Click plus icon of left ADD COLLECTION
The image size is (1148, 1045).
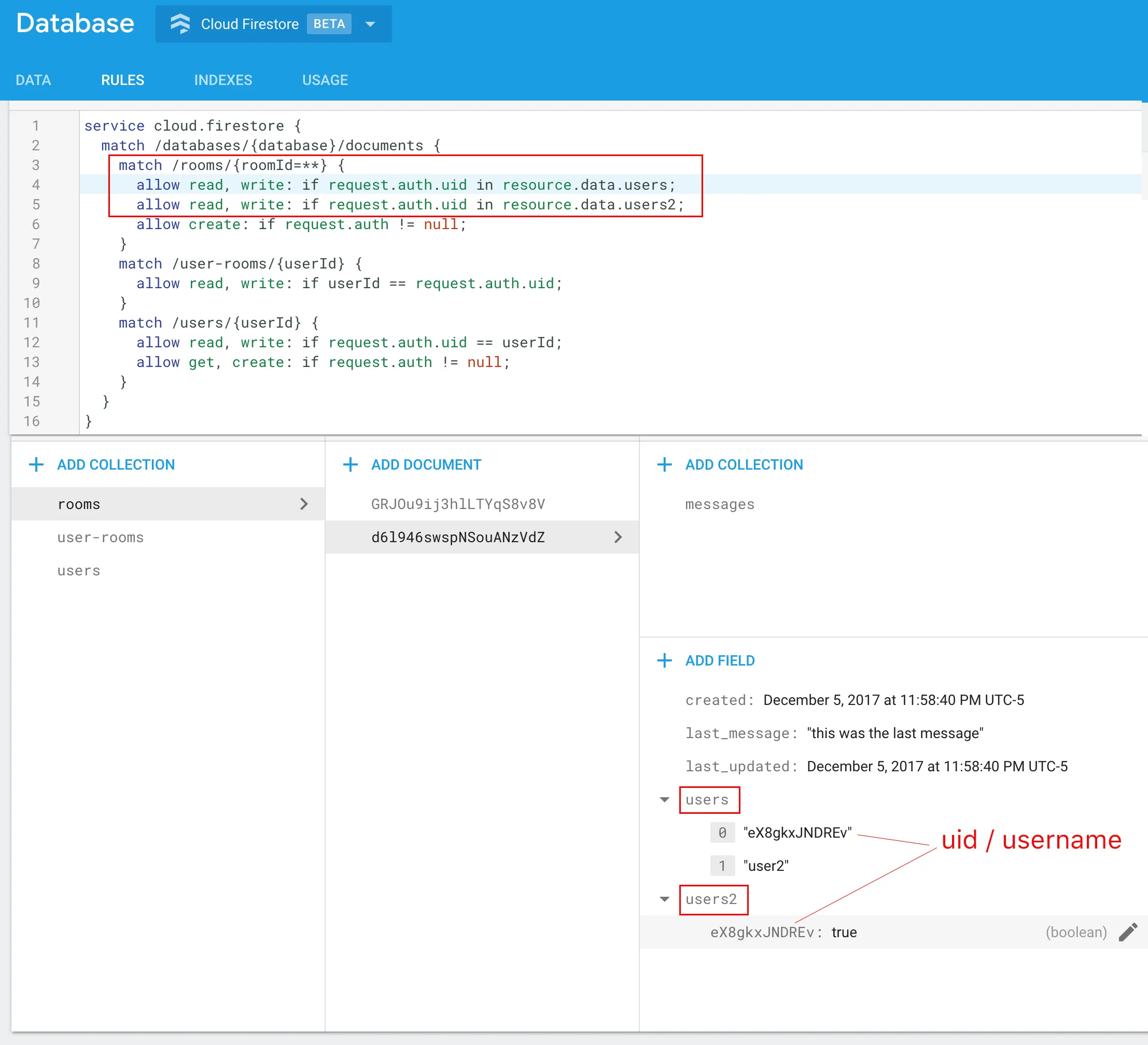(36, 464)
